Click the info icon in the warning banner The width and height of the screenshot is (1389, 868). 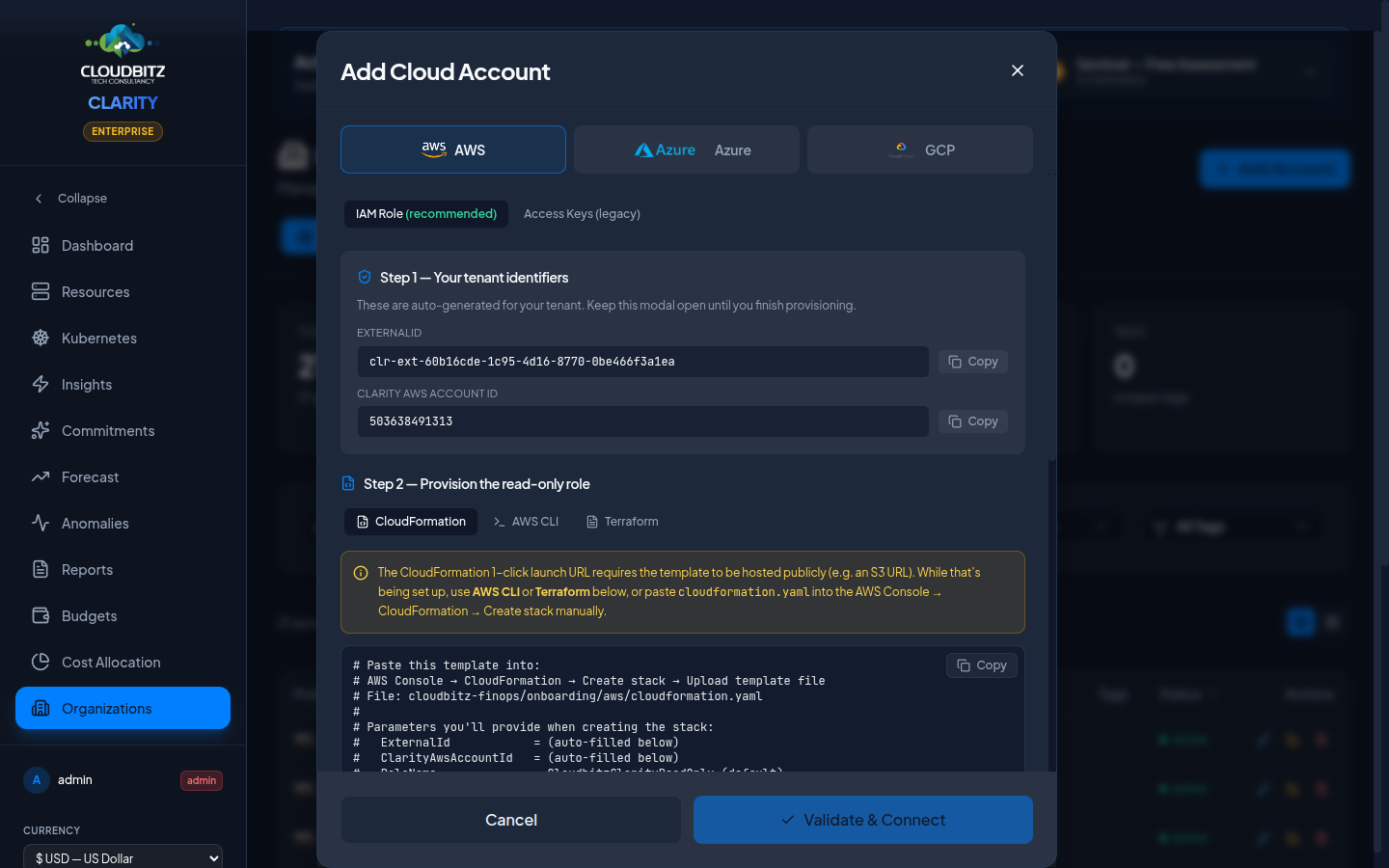coord(361,573)
